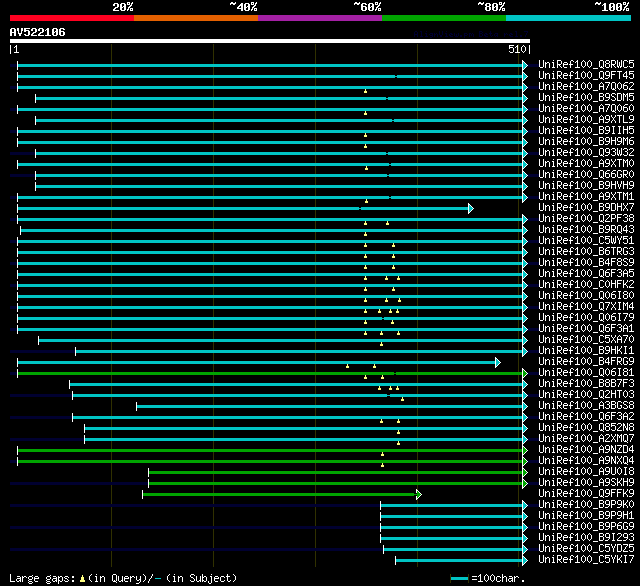Open UniRef100_A3BGS8 entry
The width and height of the screenshot is (640, 586).
(586, 406)
